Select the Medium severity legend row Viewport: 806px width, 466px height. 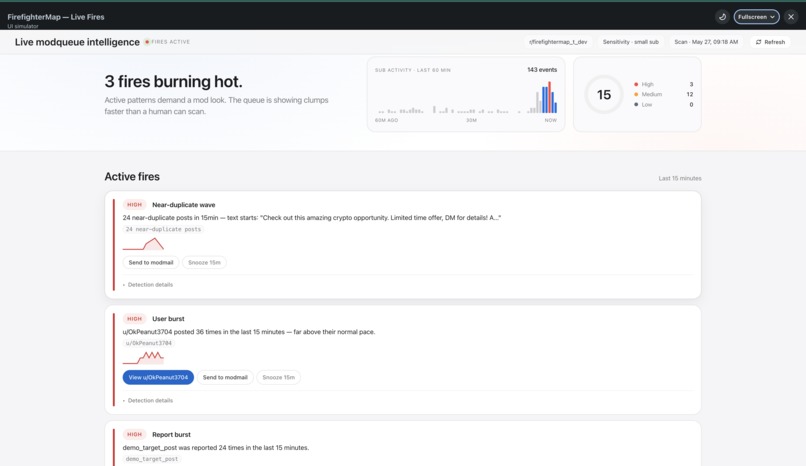[663, 95]
